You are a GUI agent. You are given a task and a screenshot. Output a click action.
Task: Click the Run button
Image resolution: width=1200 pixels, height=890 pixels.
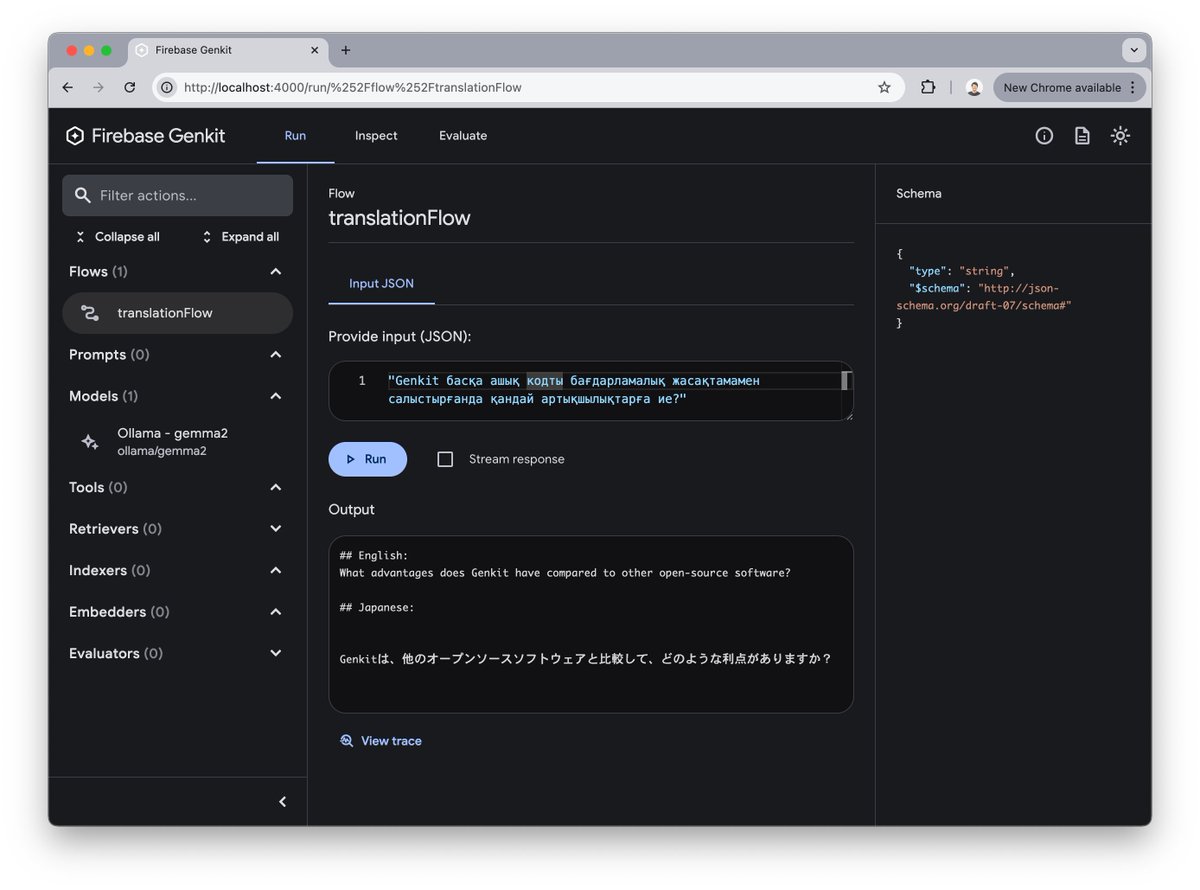tap(368, 459)
